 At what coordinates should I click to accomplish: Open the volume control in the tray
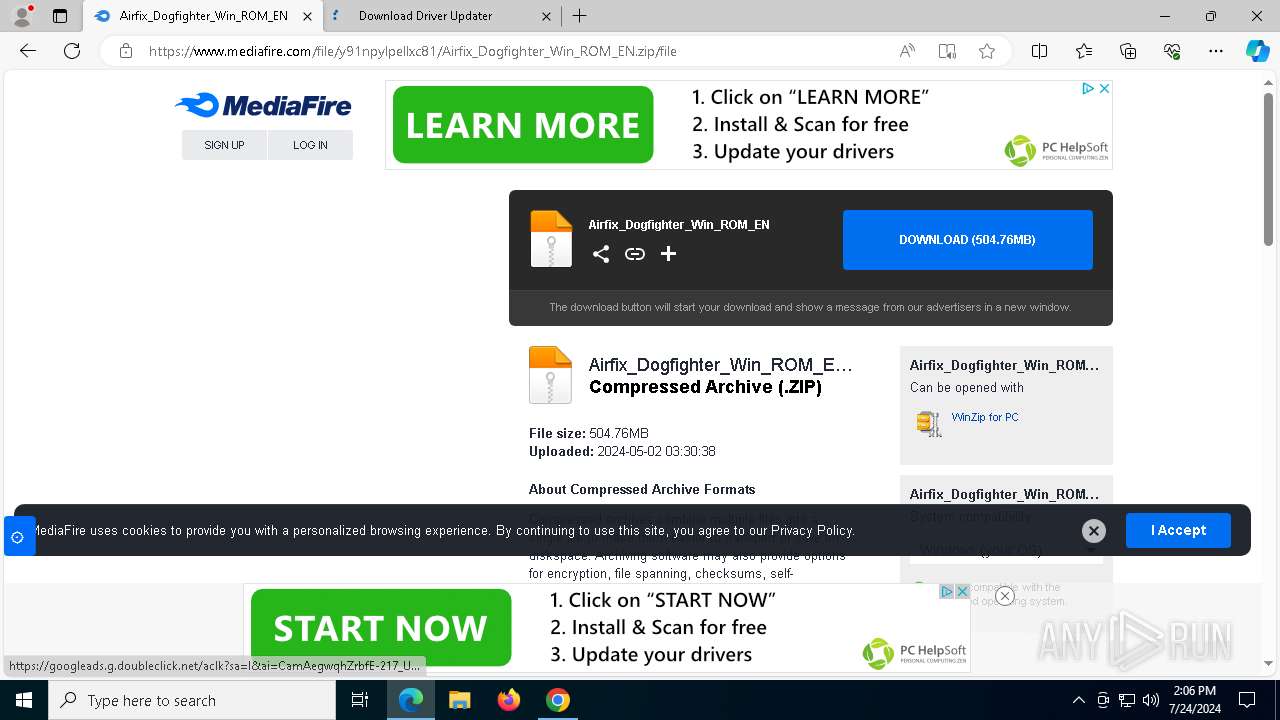point(1151,700)
